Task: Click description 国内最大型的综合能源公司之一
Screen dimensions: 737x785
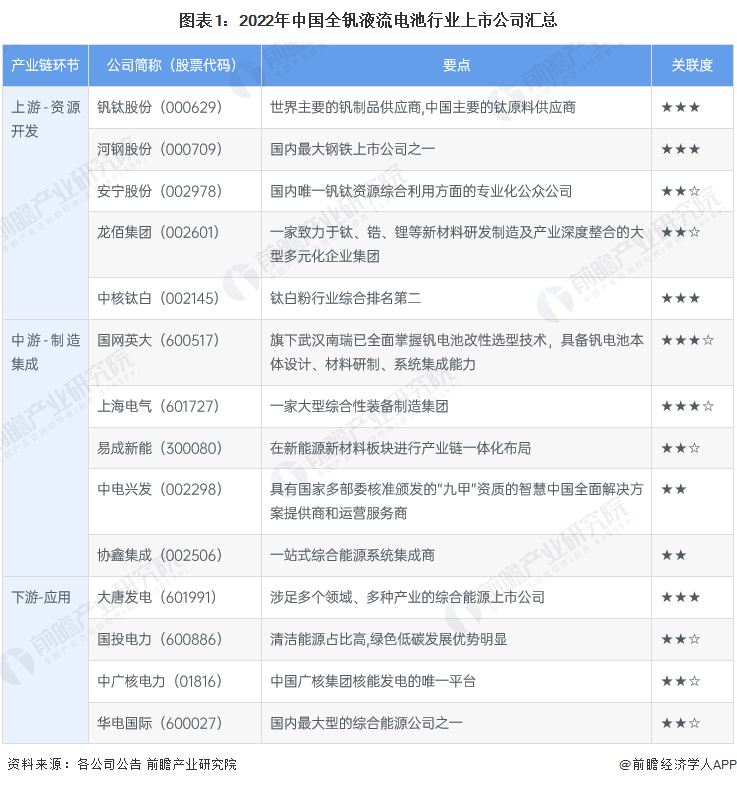Action: pyautogui.click(x=366, y=723)
